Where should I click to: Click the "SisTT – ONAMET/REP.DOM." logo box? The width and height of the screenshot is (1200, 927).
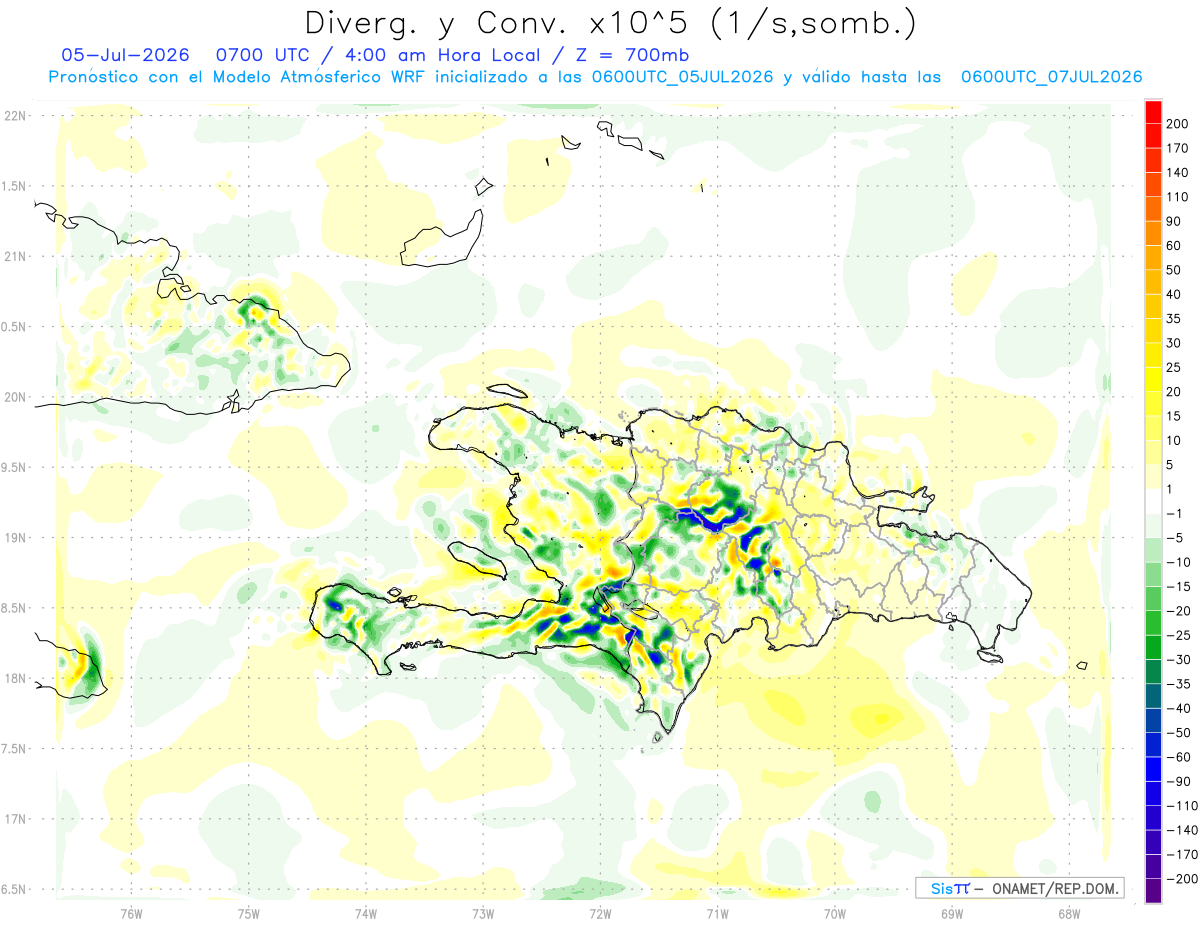click(x=1019, y=888)
